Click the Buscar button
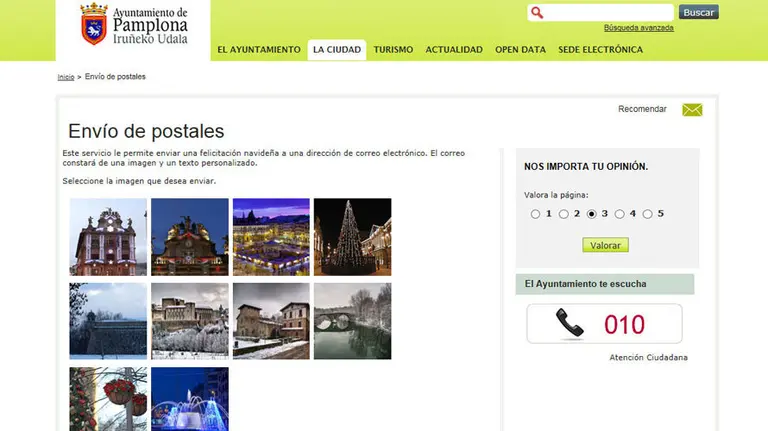Image resolution: width=768 pixels, height=431 pixels. click(x=698, y=12)
